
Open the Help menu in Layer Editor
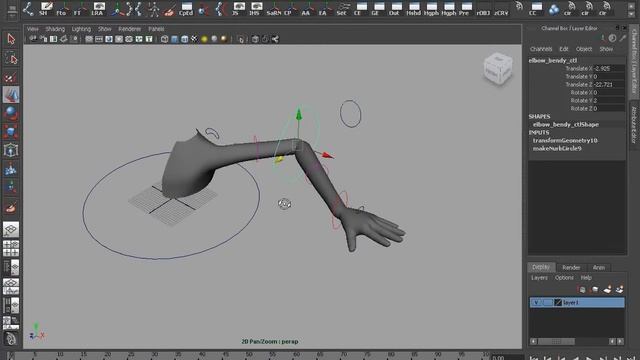pos(586,278)
